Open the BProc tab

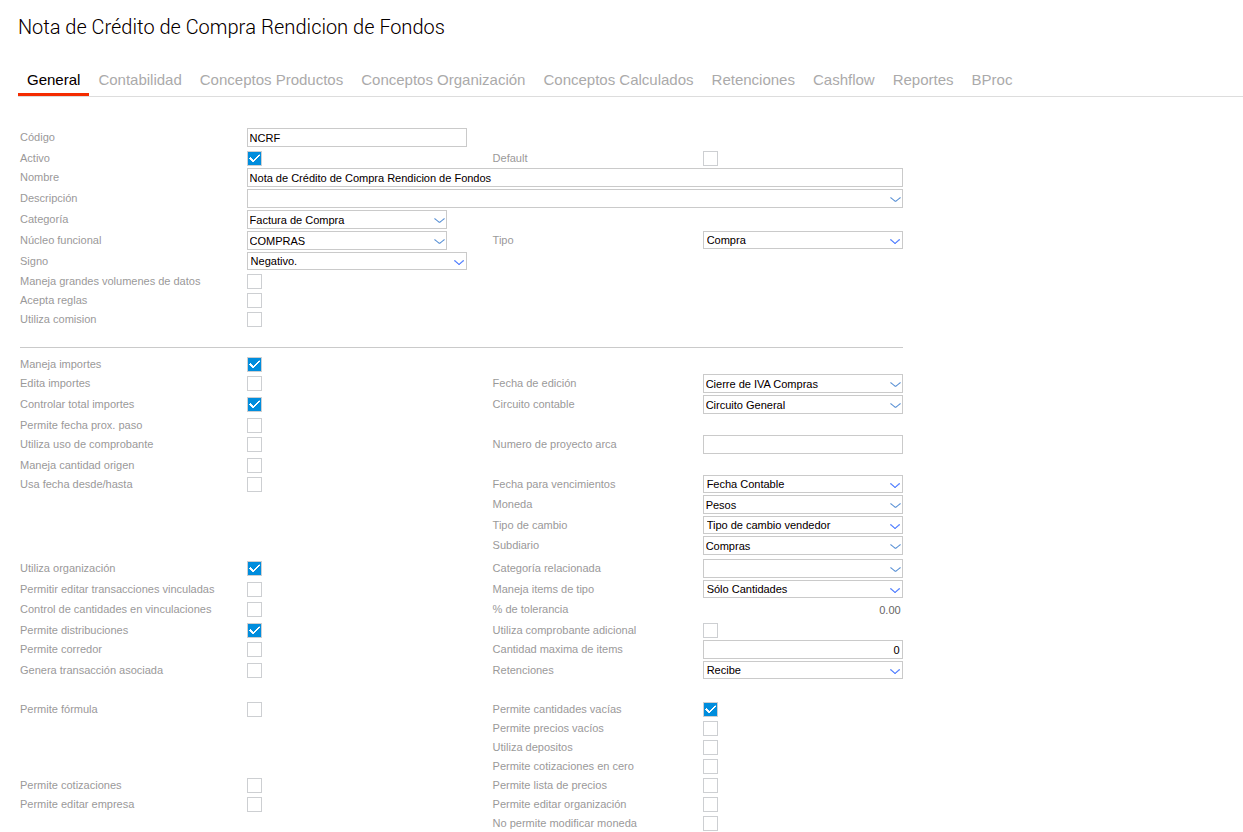coord(992,80)
